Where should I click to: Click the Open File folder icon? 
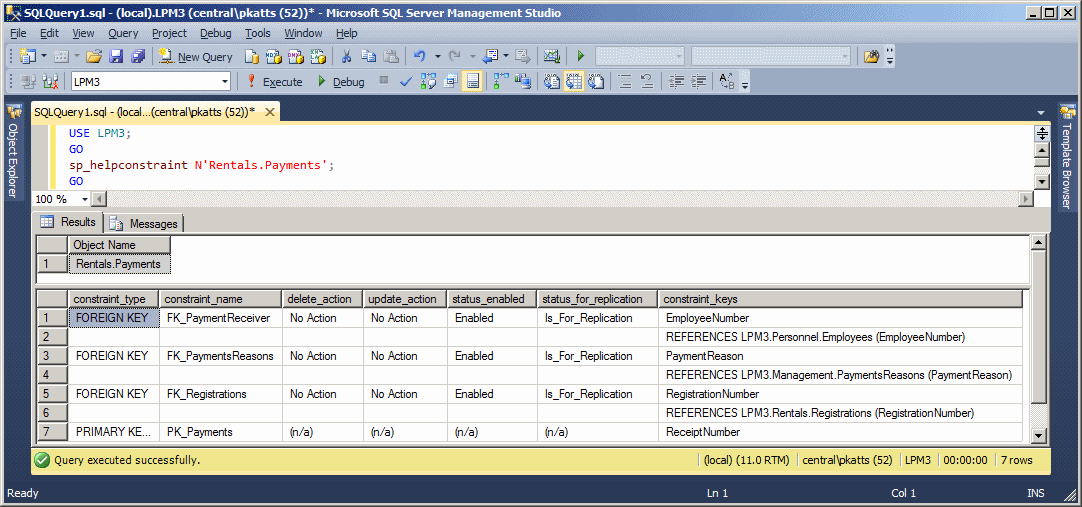94,57
